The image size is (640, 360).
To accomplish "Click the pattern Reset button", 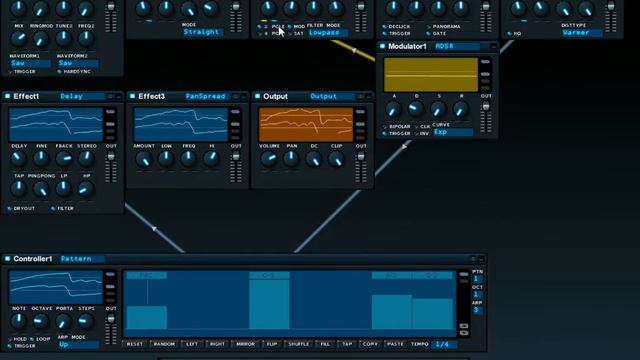I will (135, 344).
